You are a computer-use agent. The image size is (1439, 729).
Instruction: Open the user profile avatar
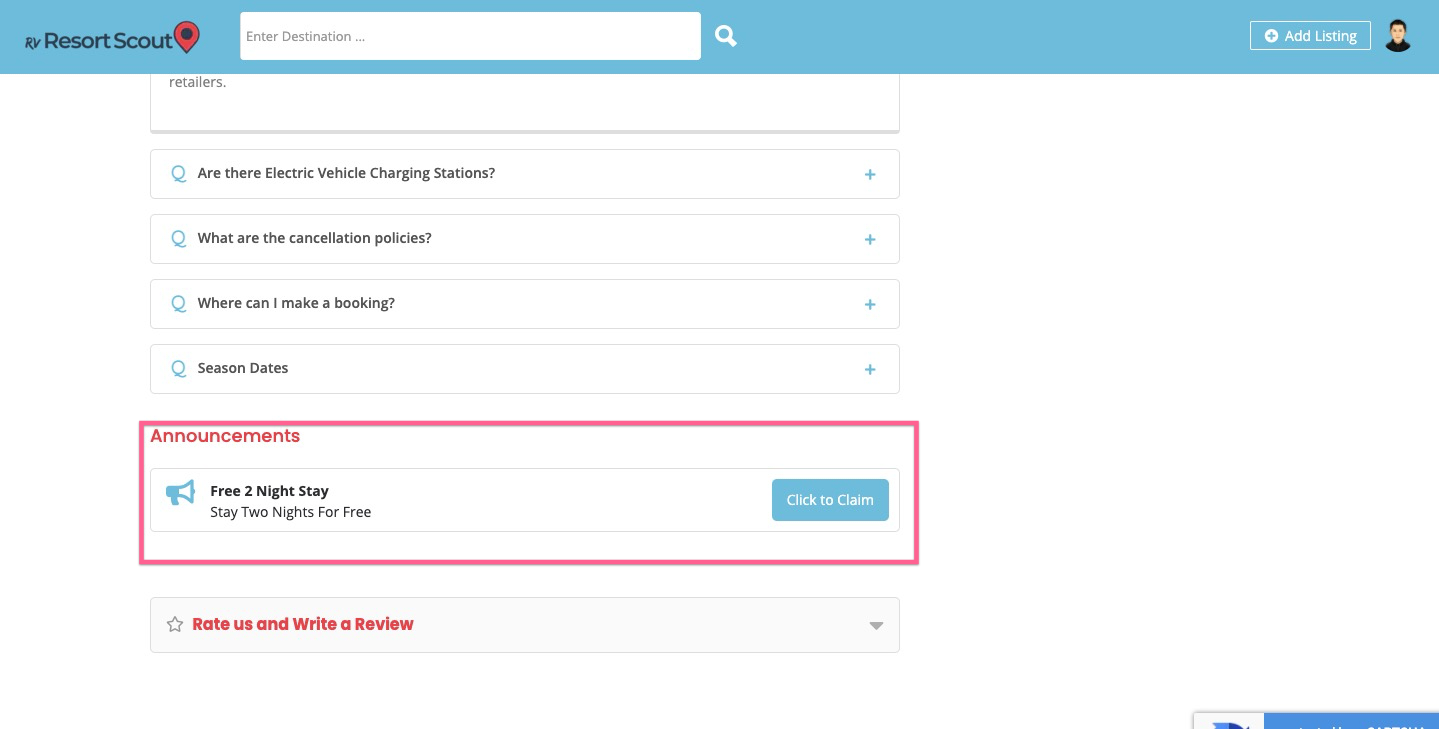(x=1397, y=36)
